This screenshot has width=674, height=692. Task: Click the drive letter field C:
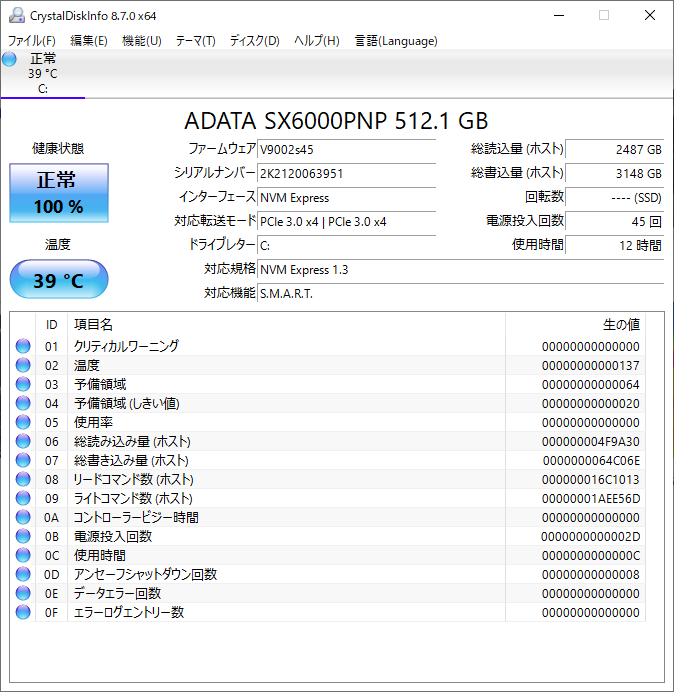coord(346,245)
